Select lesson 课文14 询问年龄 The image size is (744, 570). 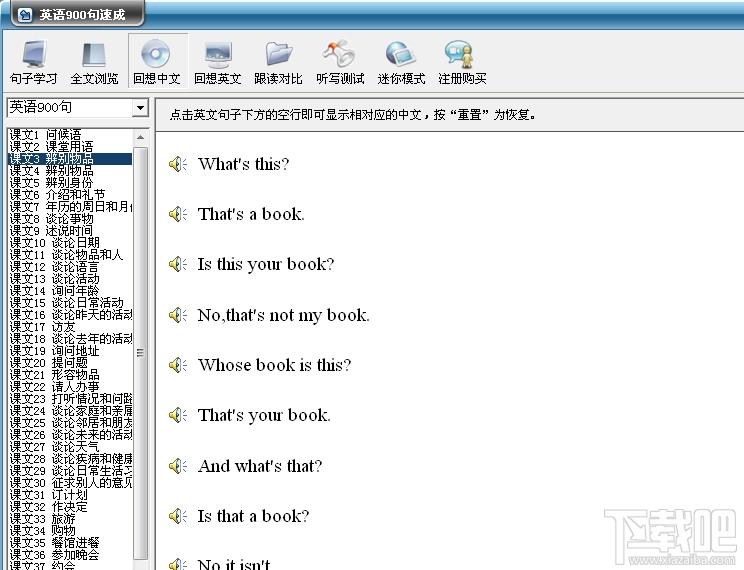[x=70, y=291]
